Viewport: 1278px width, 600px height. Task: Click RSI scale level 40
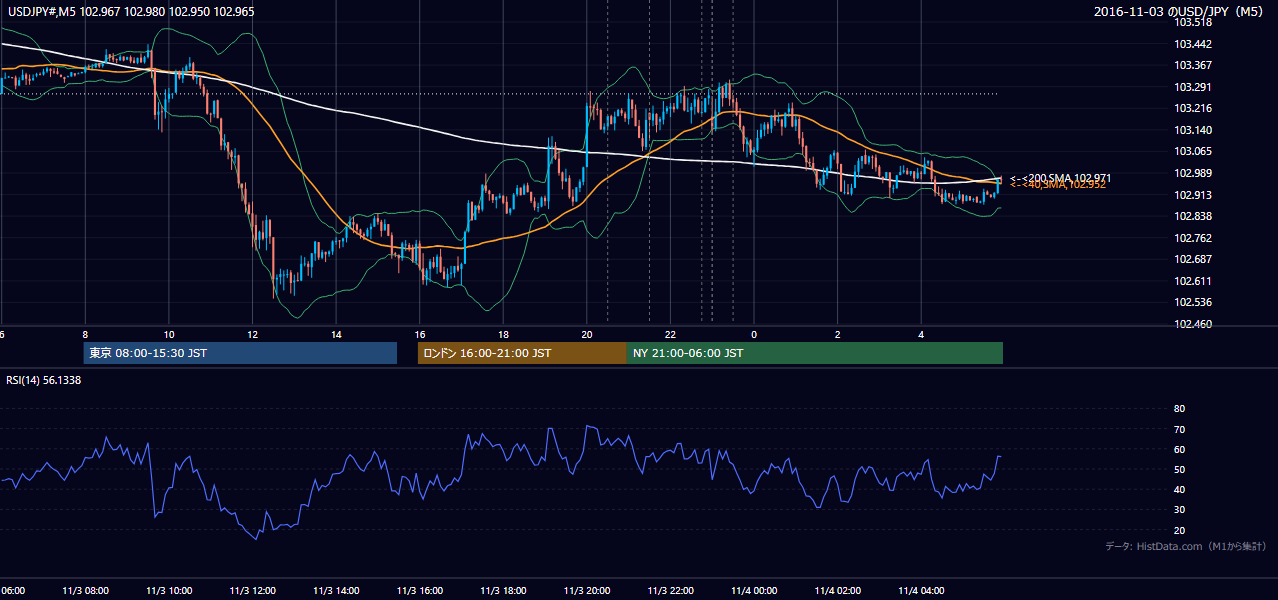pos(1179,489)
